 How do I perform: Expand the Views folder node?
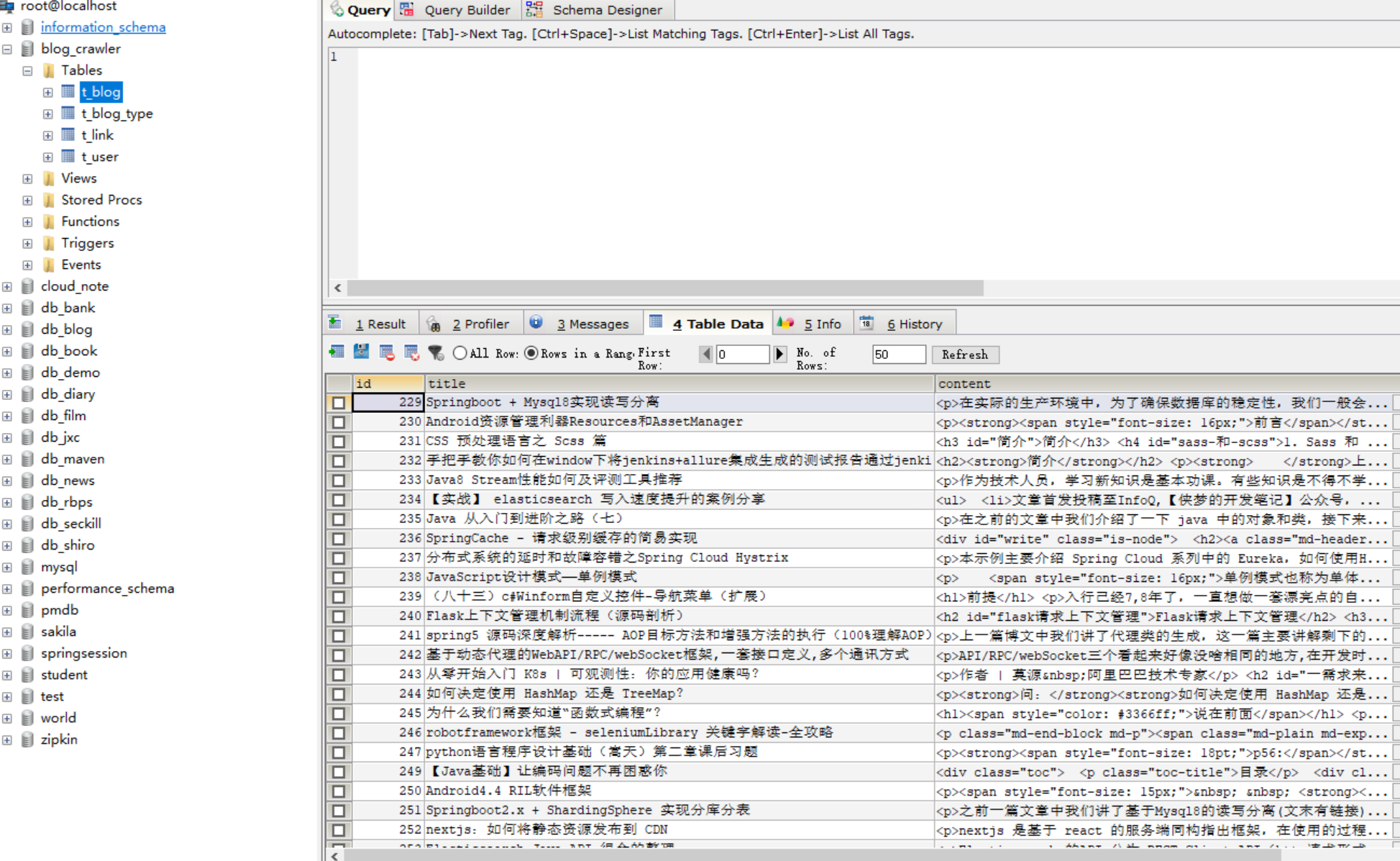coord(27,178)
